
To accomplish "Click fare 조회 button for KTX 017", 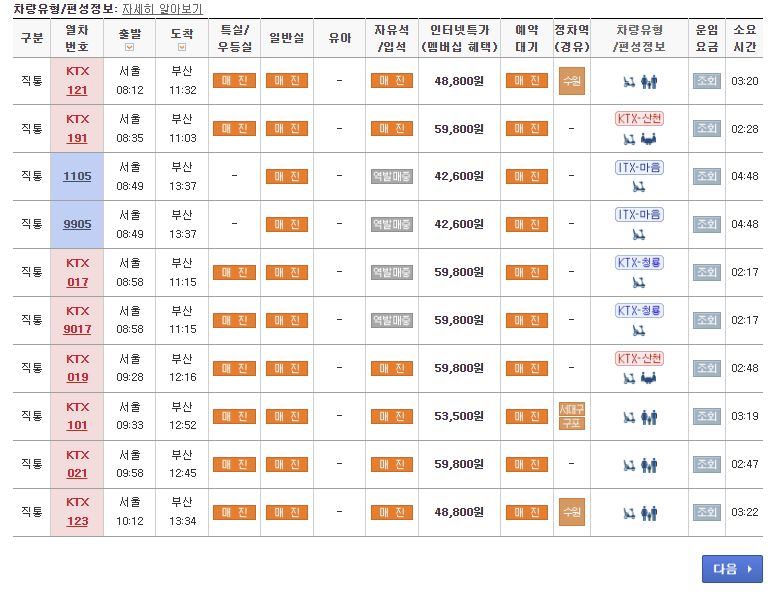I will click(706, 272).
